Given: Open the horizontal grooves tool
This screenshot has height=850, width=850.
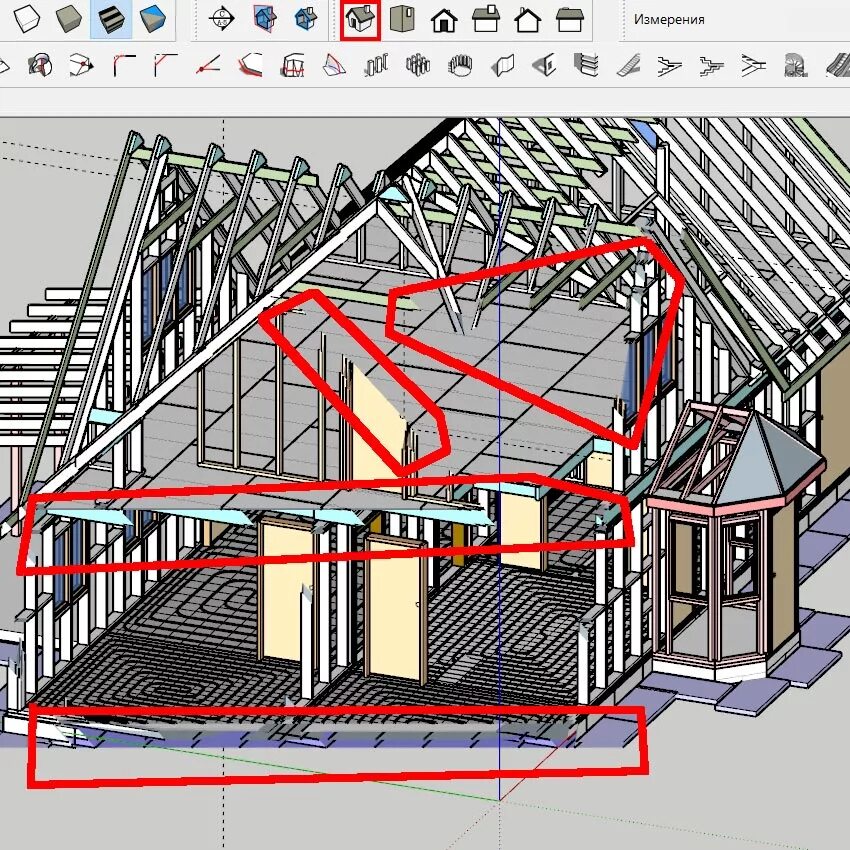Looking at the screenshot, I should (x=292, y=66).
